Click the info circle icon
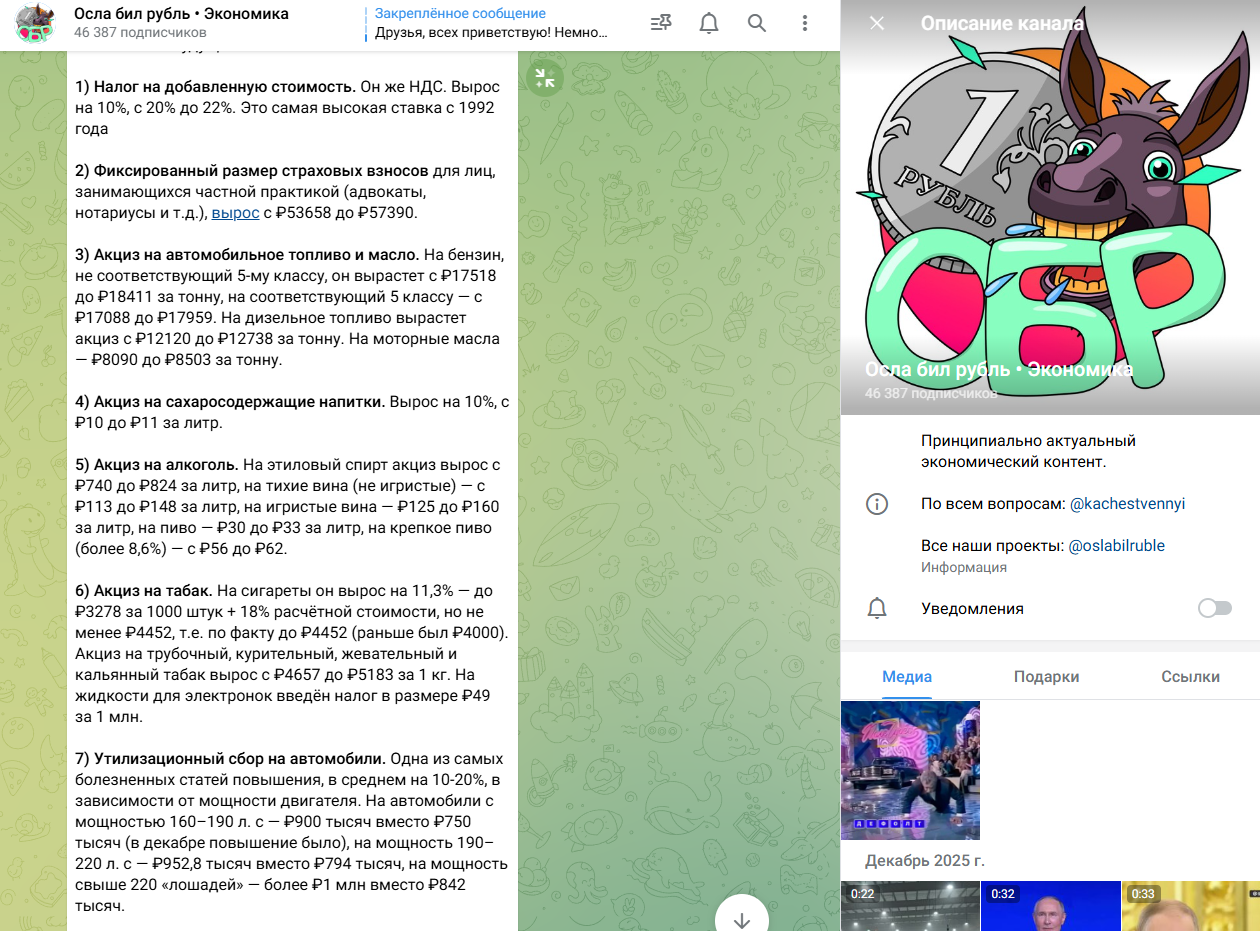 coord(877,504)
